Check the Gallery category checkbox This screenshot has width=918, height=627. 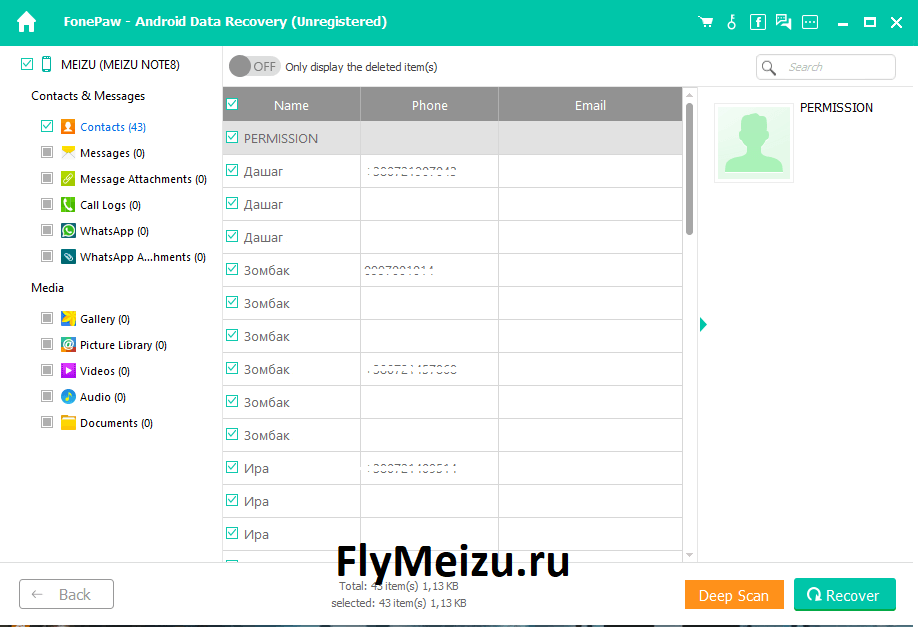point(47,318)
